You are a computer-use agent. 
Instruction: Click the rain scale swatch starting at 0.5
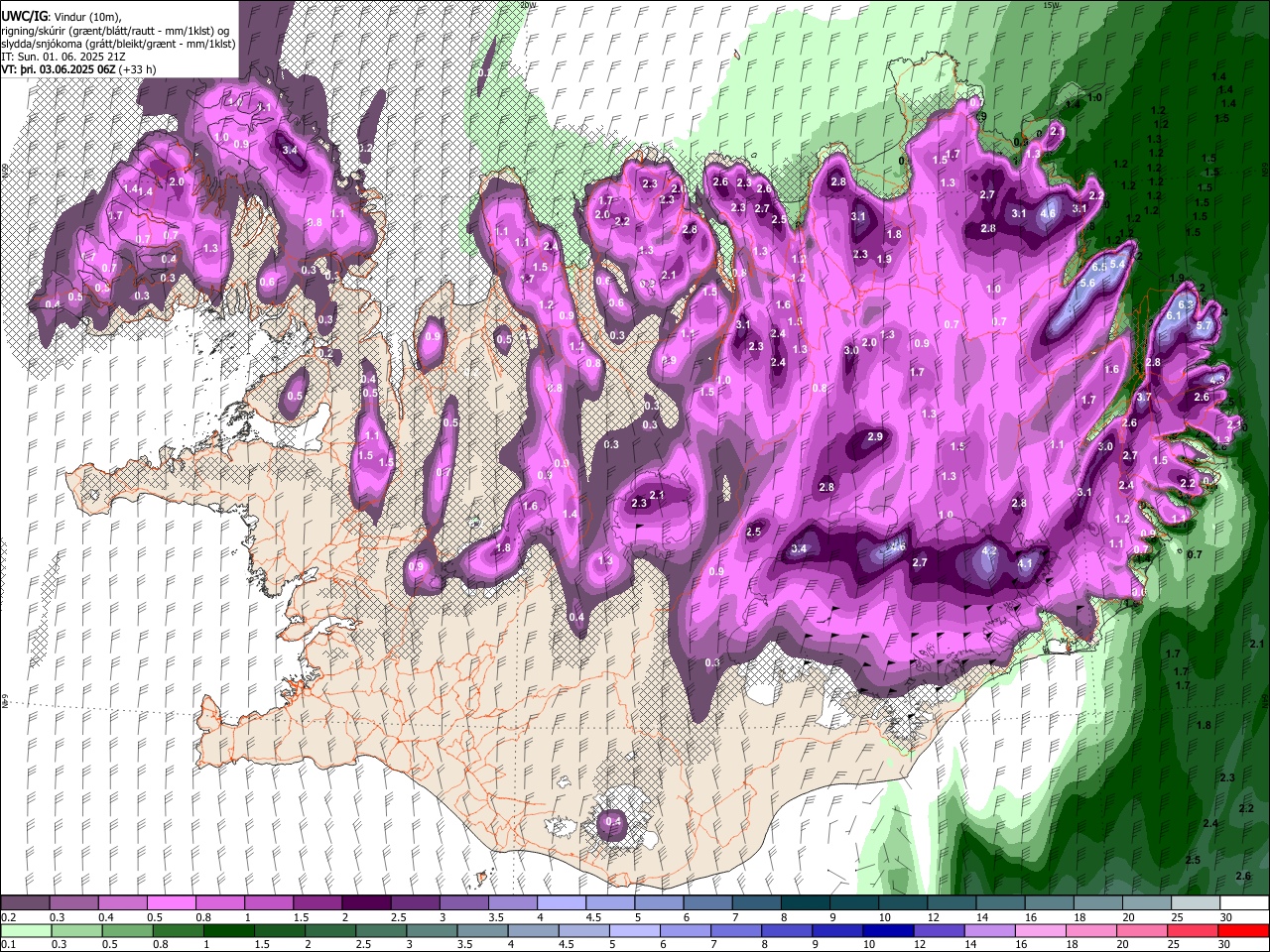(127, 930)
